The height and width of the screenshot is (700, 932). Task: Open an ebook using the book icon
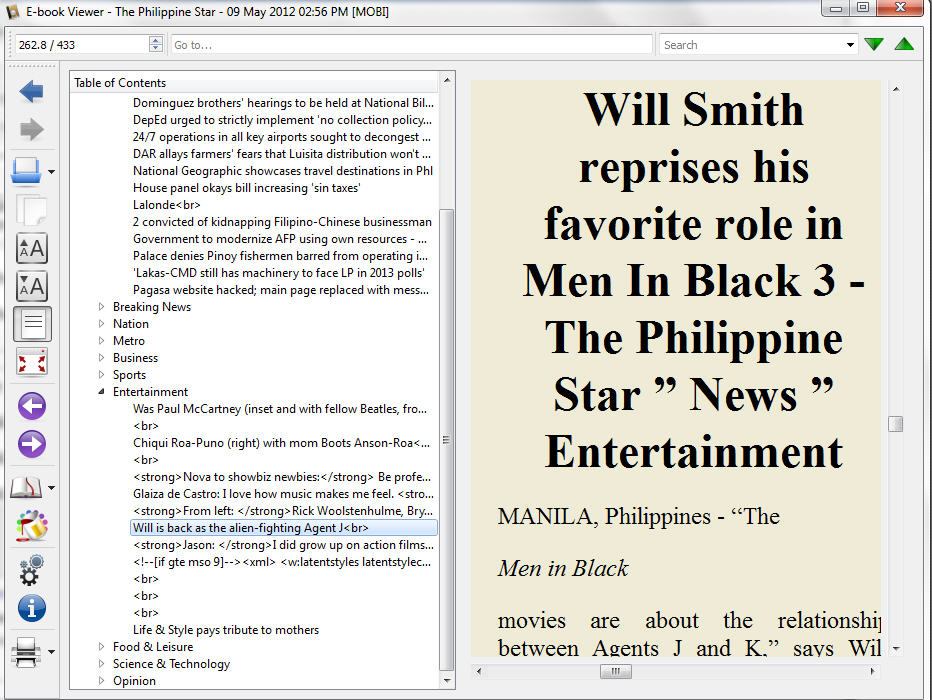[26, 171]
